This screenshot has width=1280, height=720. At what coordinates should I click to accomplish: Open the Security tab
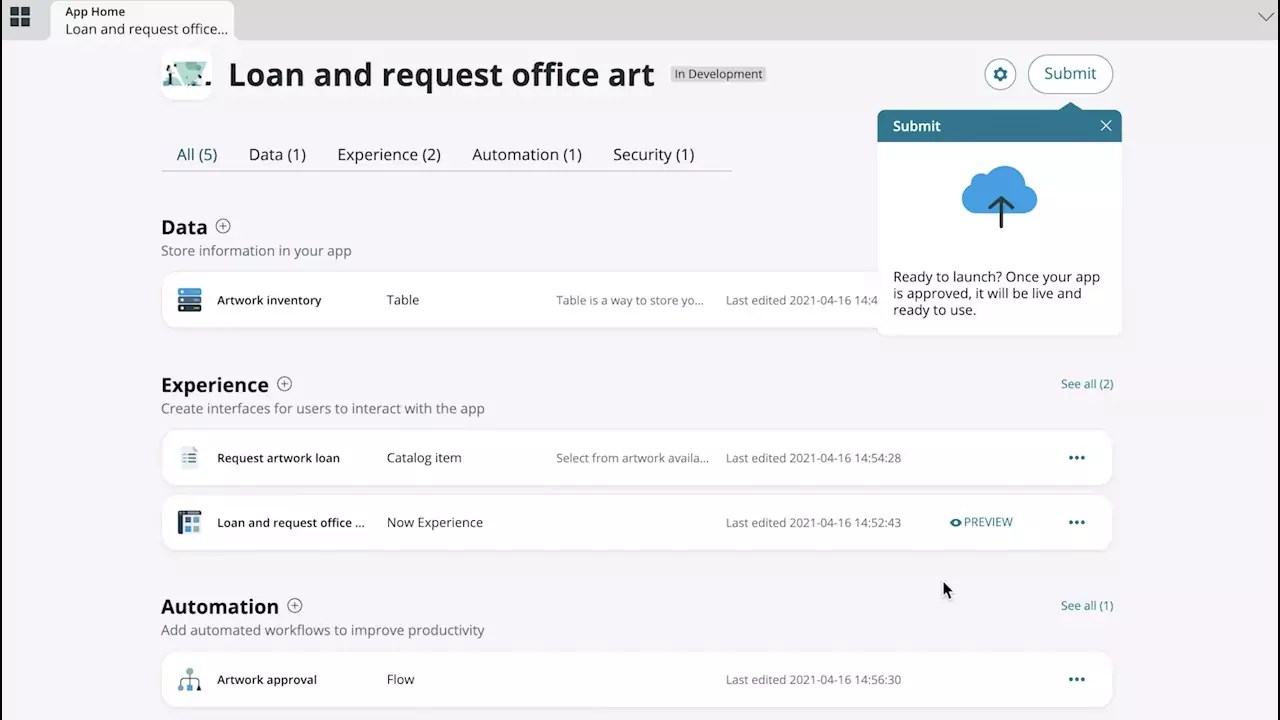tap(653, 154)
